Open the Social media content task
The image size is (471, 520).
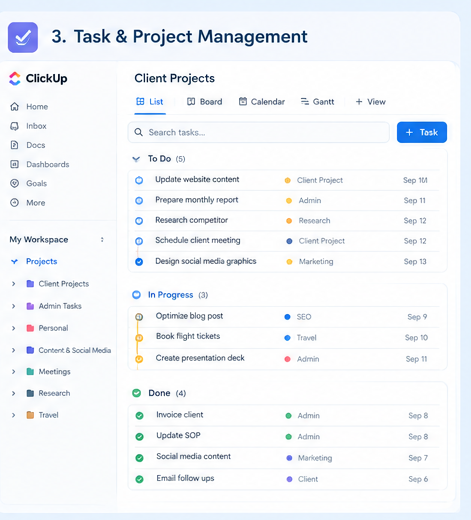(x=193, y=456)
